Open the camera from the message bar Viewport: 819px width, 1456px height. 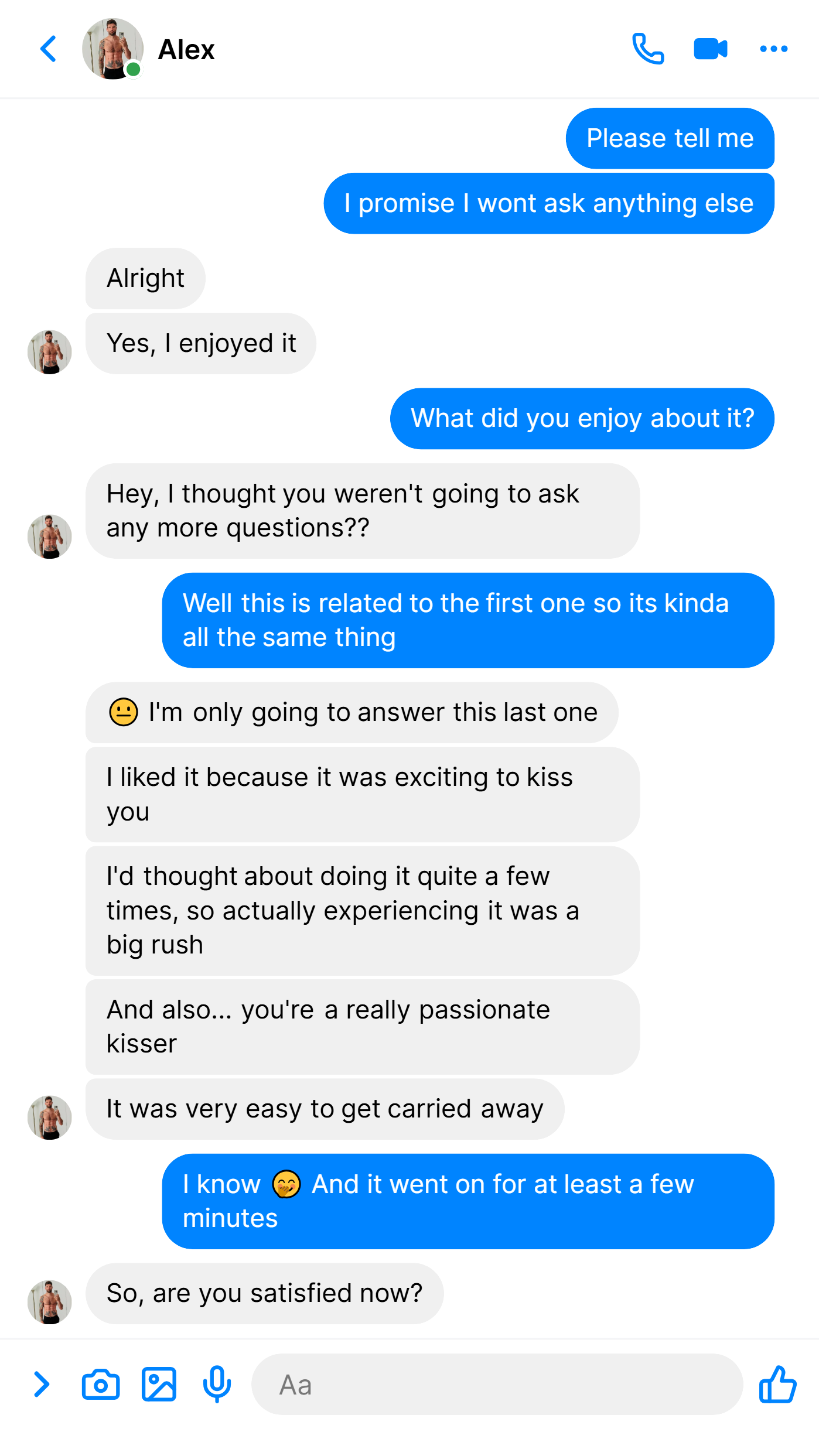pos(101,1385)
